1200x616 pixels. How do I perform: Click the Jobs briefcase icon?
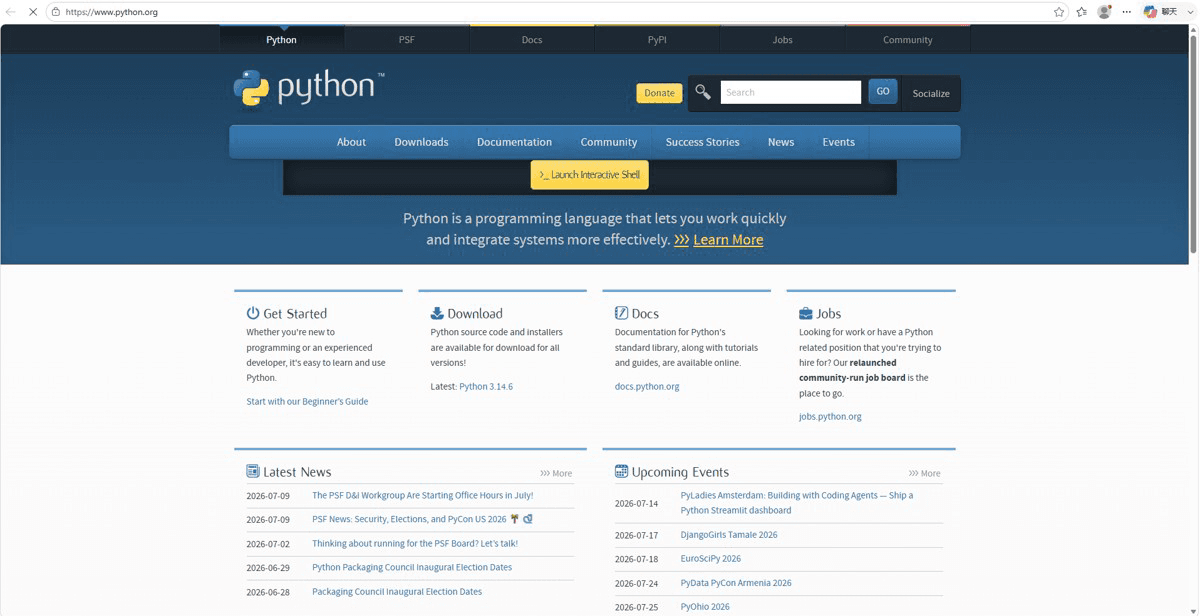point(805,313)
